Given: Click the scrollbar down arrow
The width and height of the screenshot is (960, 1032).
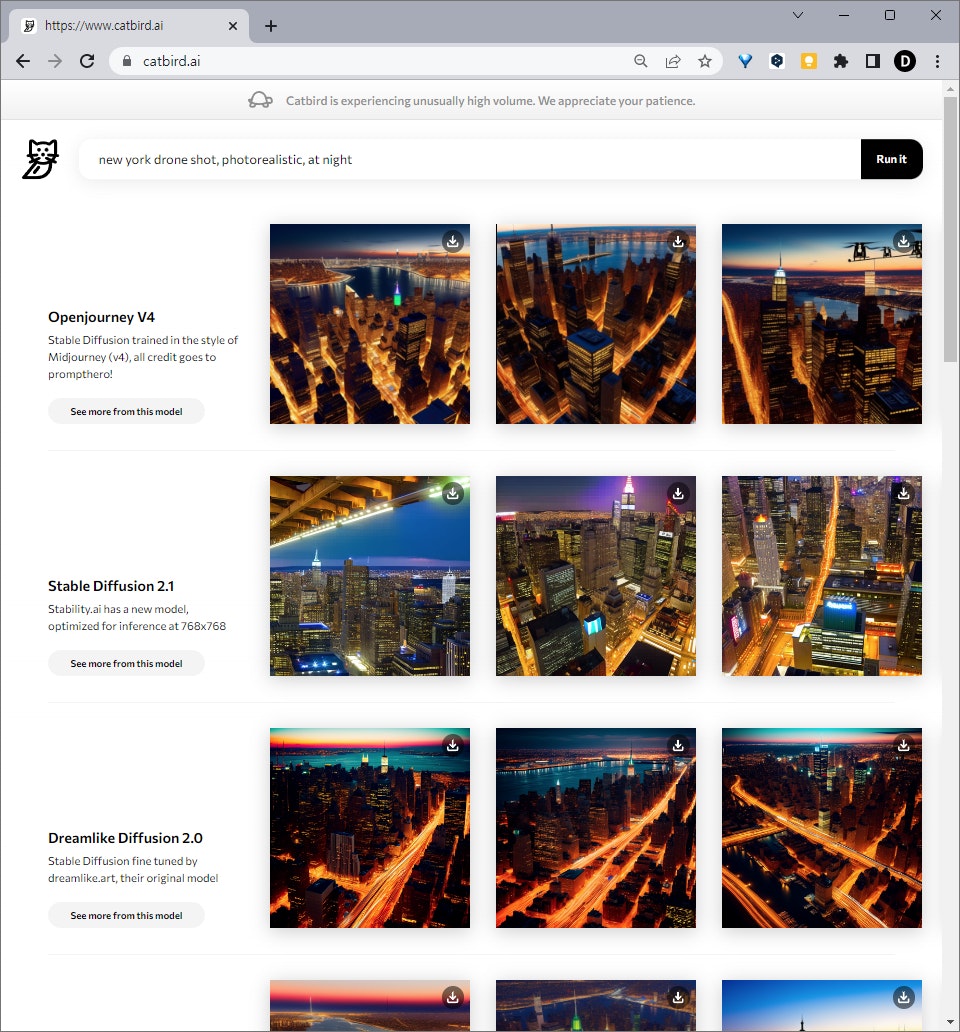Looking at the screenshot, I should (x=950, y=1021).
